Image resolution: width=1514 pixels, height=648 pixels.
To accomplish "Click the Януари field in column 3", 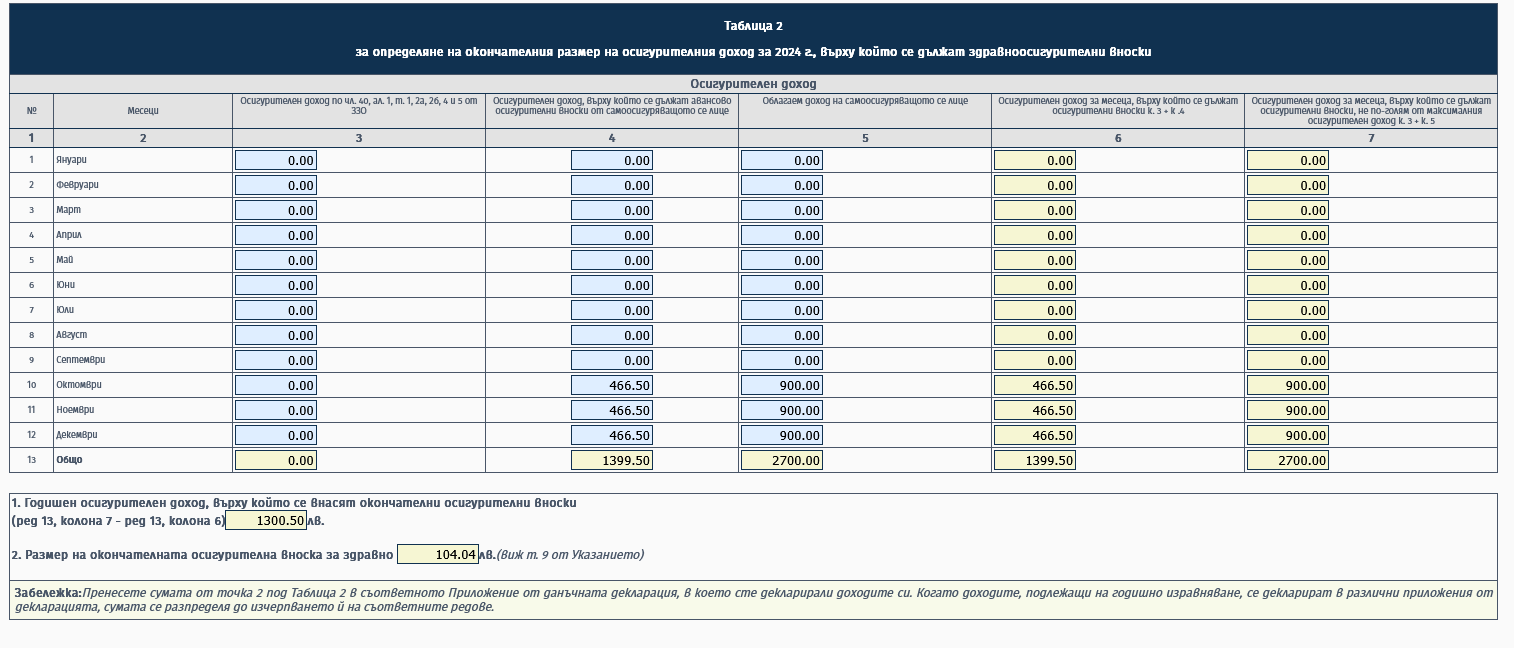I will 275,160.
